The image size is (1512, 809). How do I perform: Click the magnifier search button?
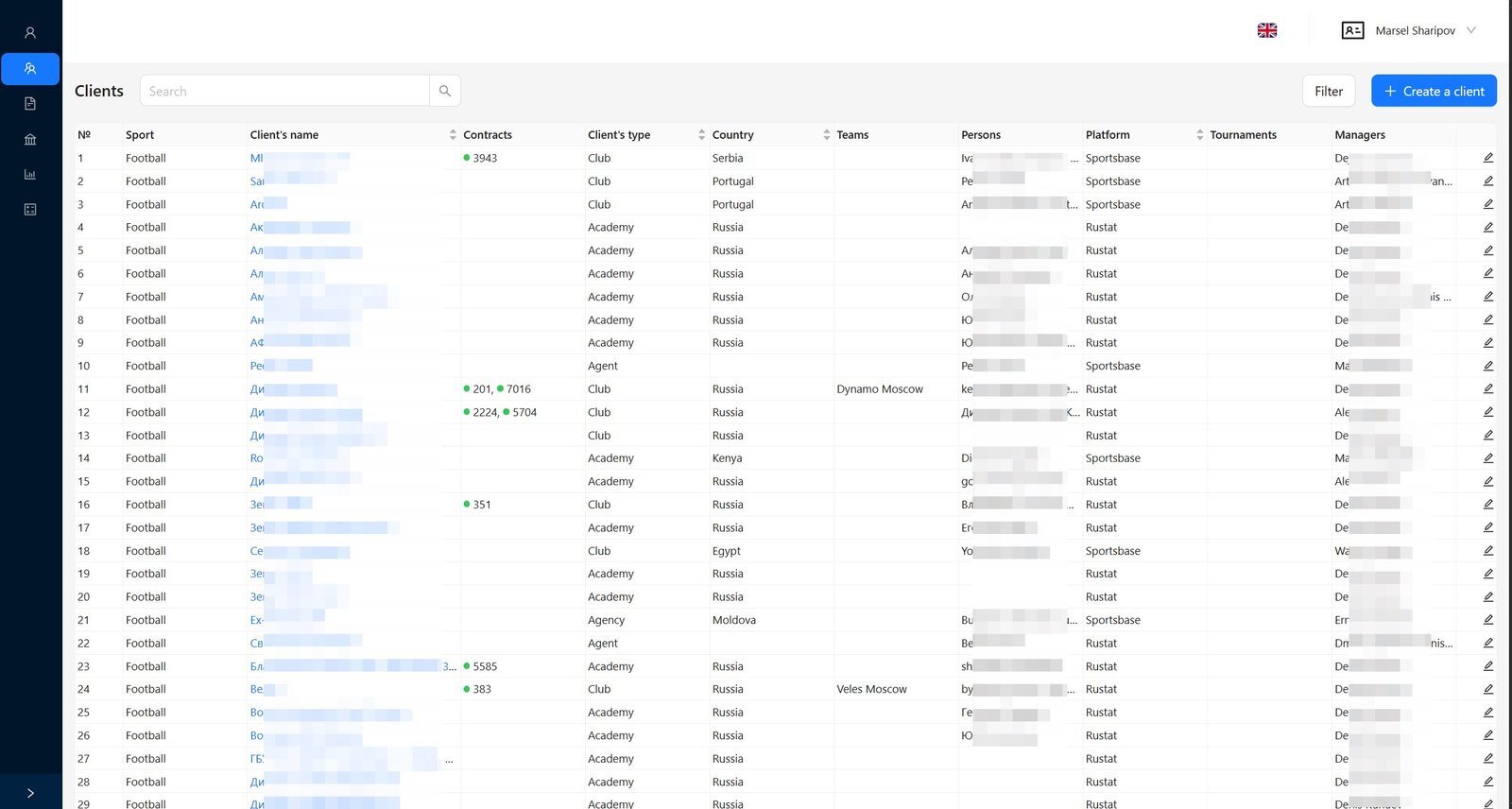pos(445,91)
